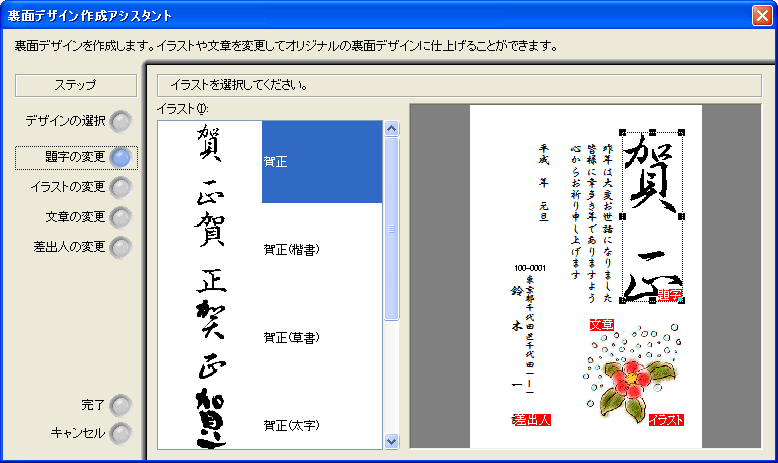Image resolution: width=778 pixels, height=463 pixels.
Task: Select the 賀正 list item label
Action: point(275,162)
